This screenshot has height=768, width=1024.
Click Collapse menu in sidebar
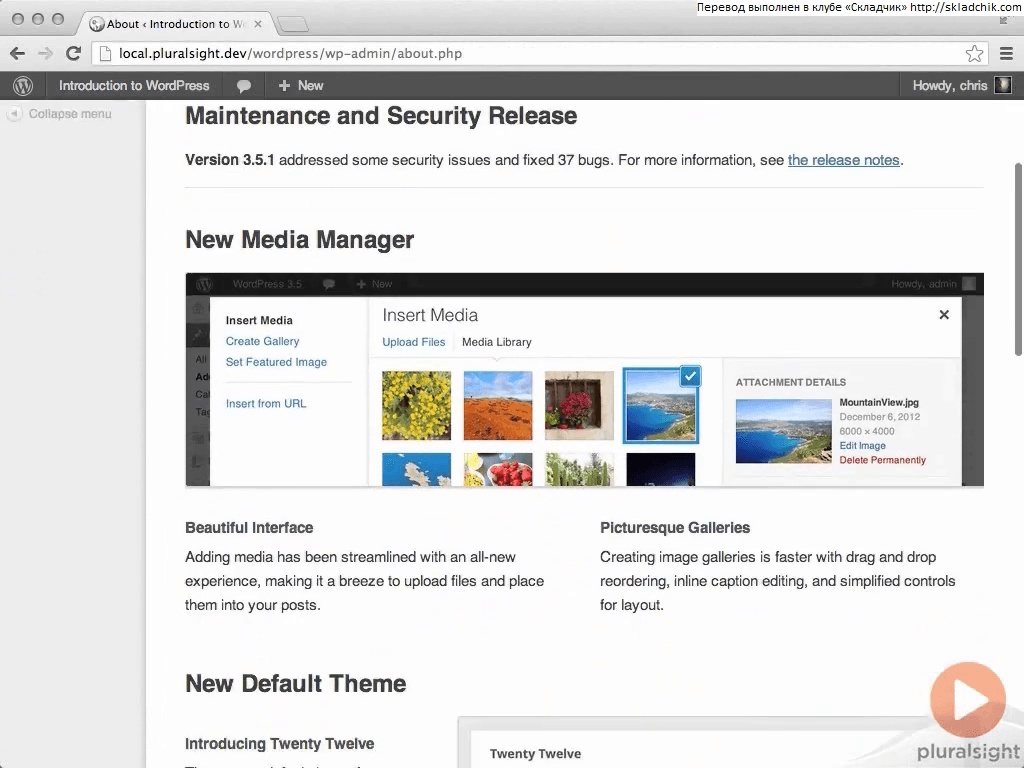[x=59, y=114]
